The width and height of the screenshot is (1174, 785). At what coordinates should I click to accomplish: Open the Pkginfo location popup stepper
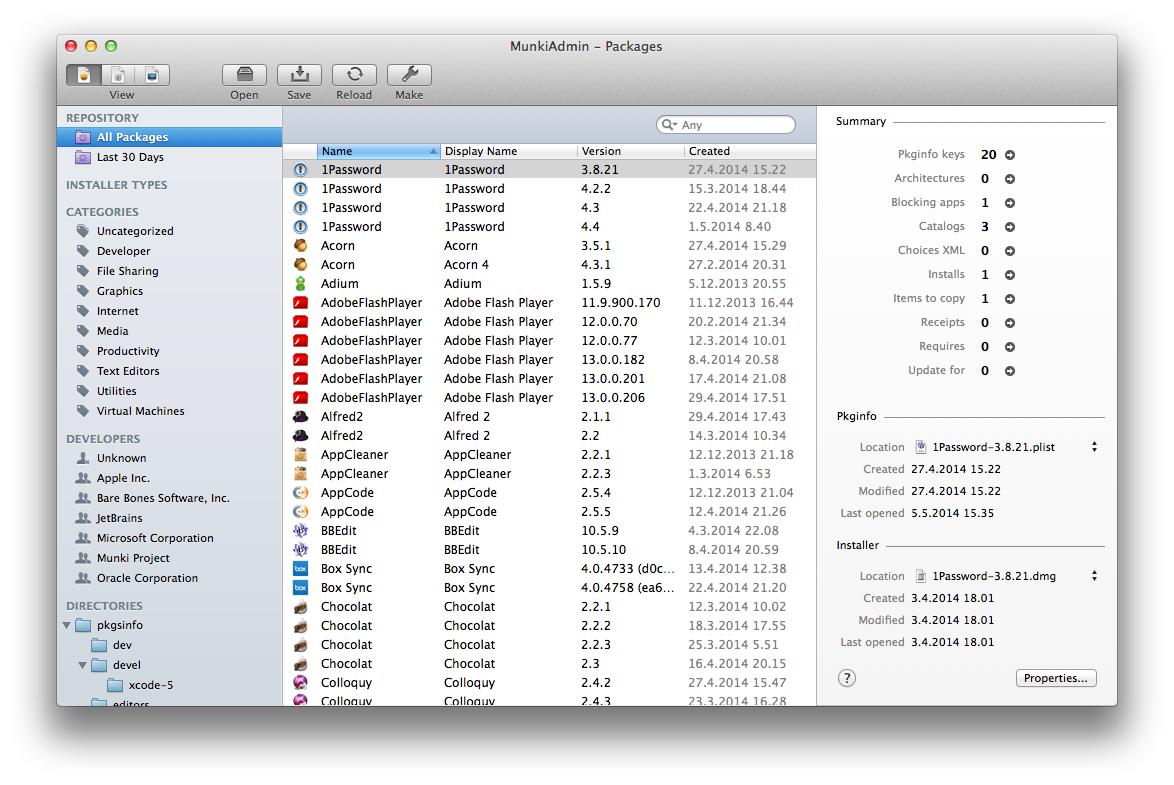[x=1094, y=447]
